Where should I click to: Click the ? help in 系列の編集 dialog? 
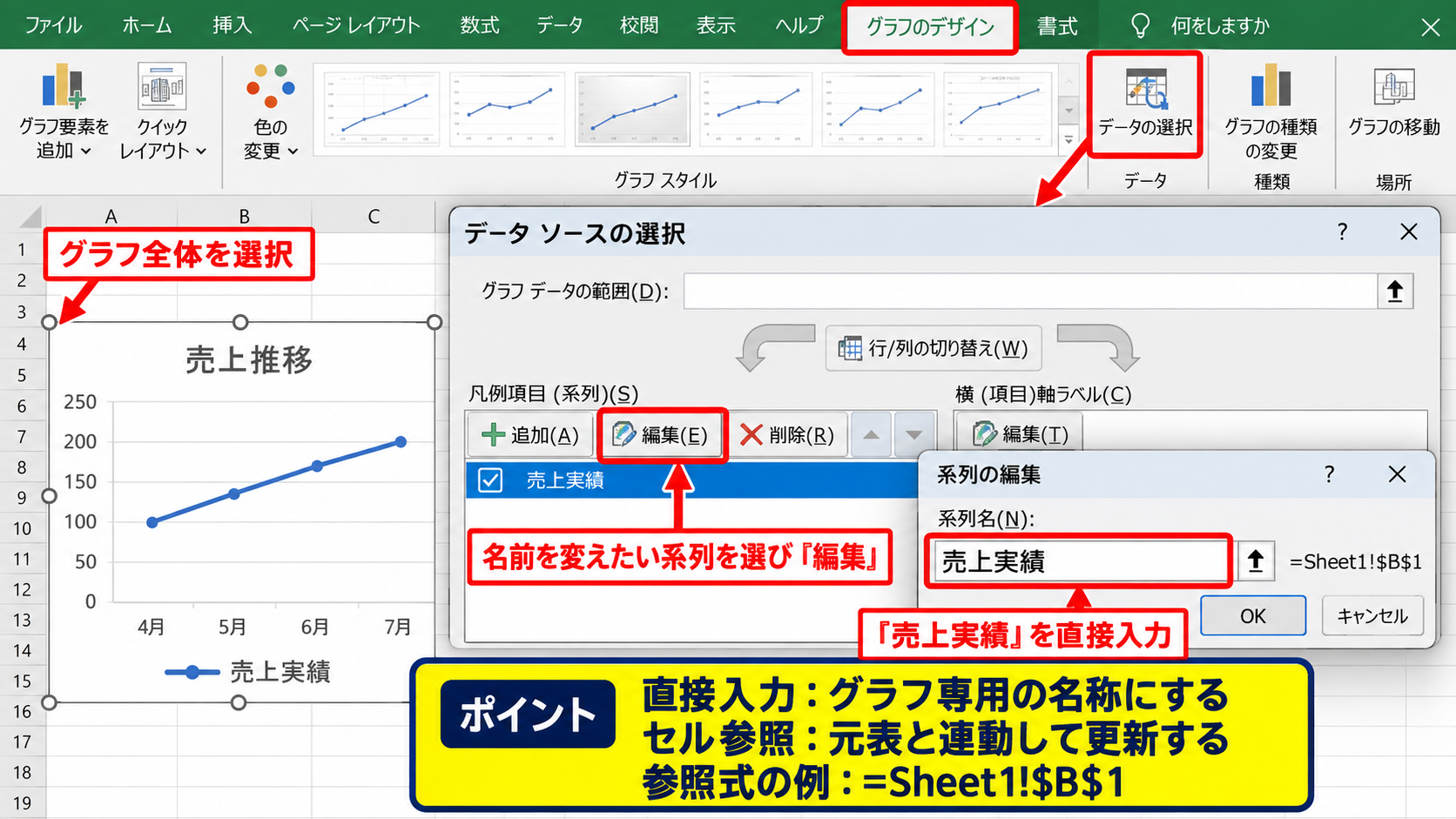coord(1329,474)
